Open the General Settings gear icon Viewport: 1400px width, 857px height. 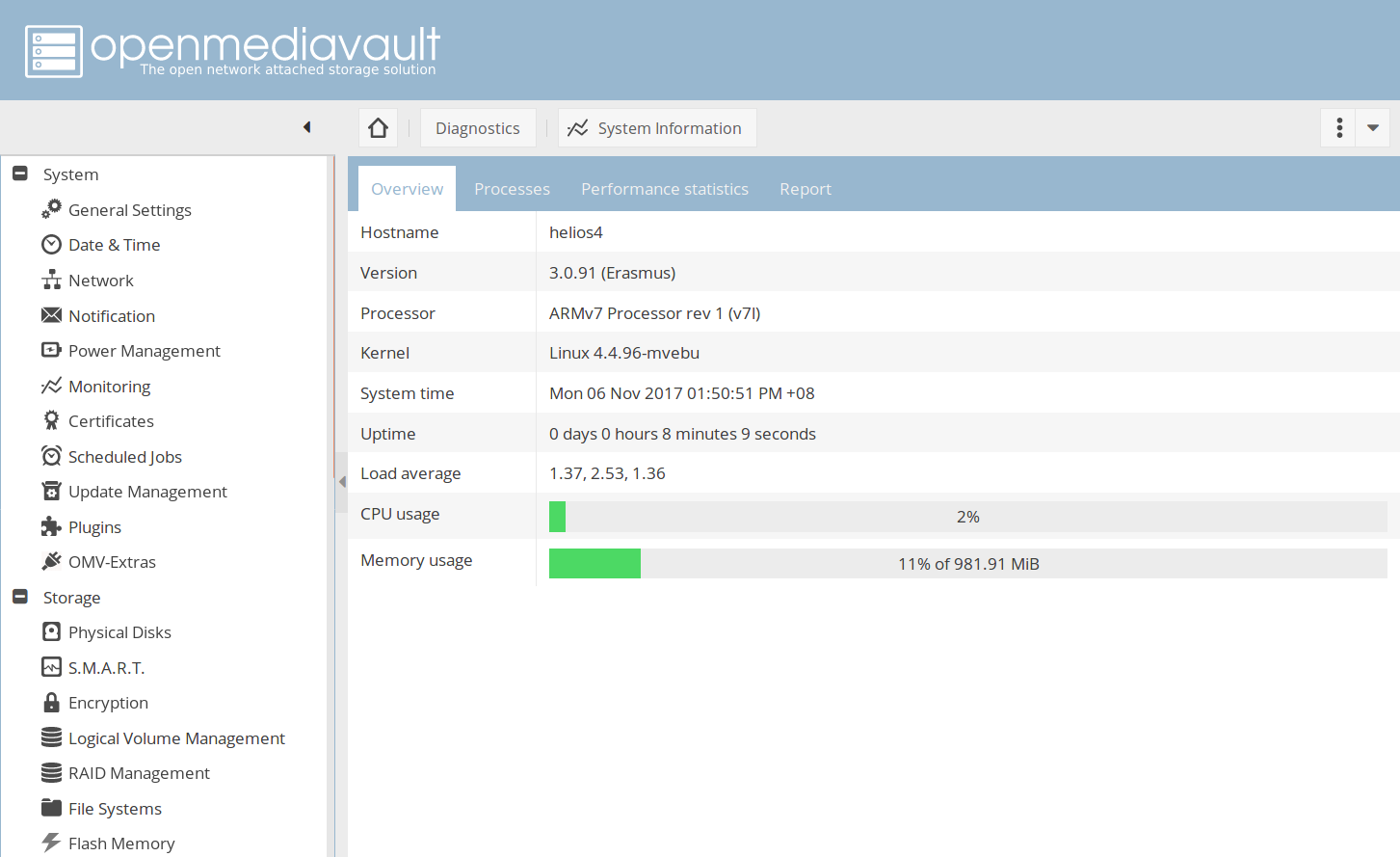51,209
